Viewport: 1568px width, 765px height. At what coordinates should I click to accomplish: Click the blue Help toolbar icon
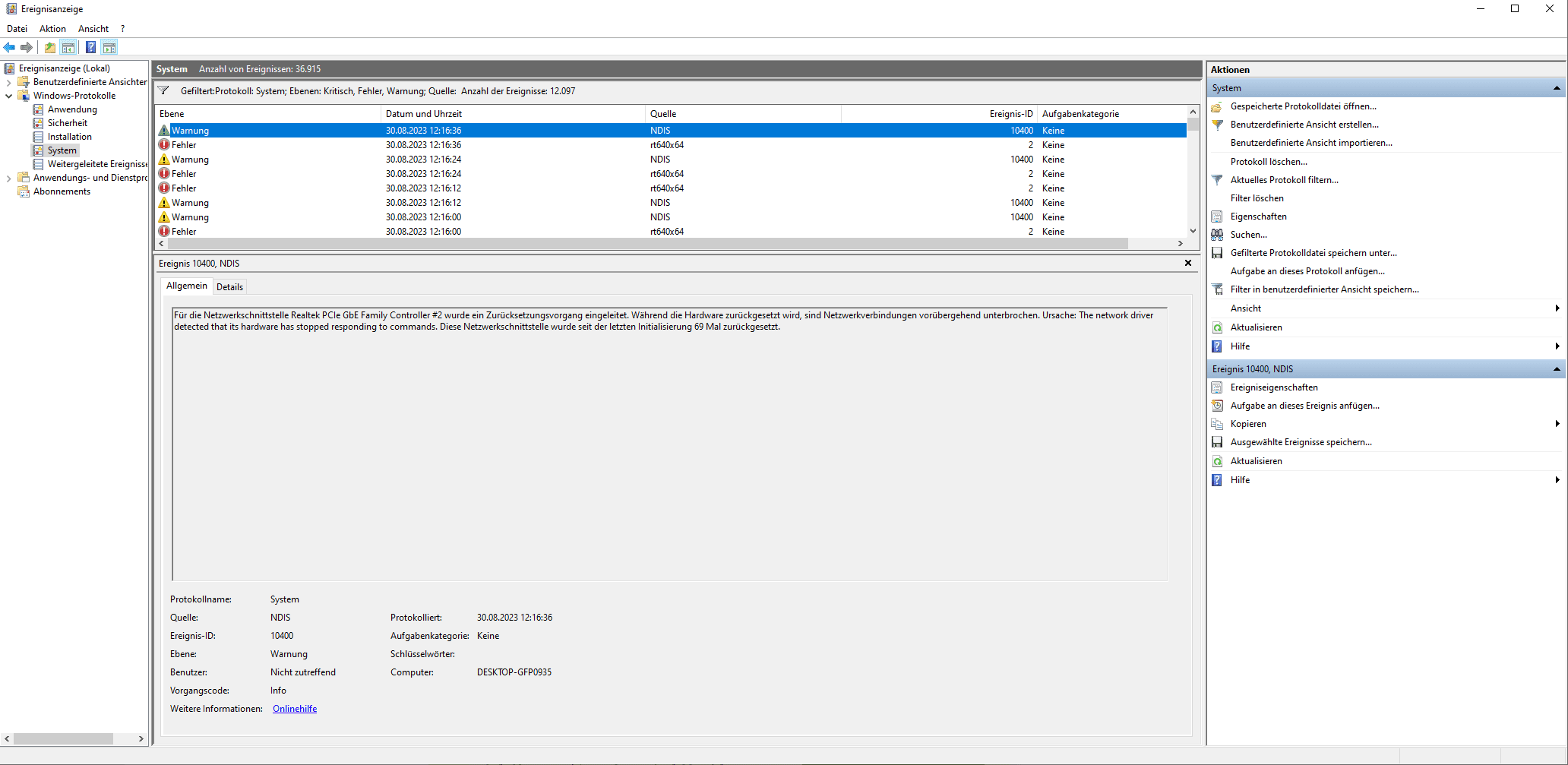(90, 47)
